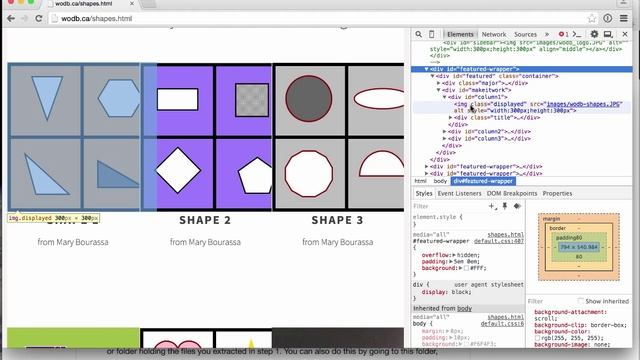
Task: Reload the wodb.ca page
Action: pos(39,18)
